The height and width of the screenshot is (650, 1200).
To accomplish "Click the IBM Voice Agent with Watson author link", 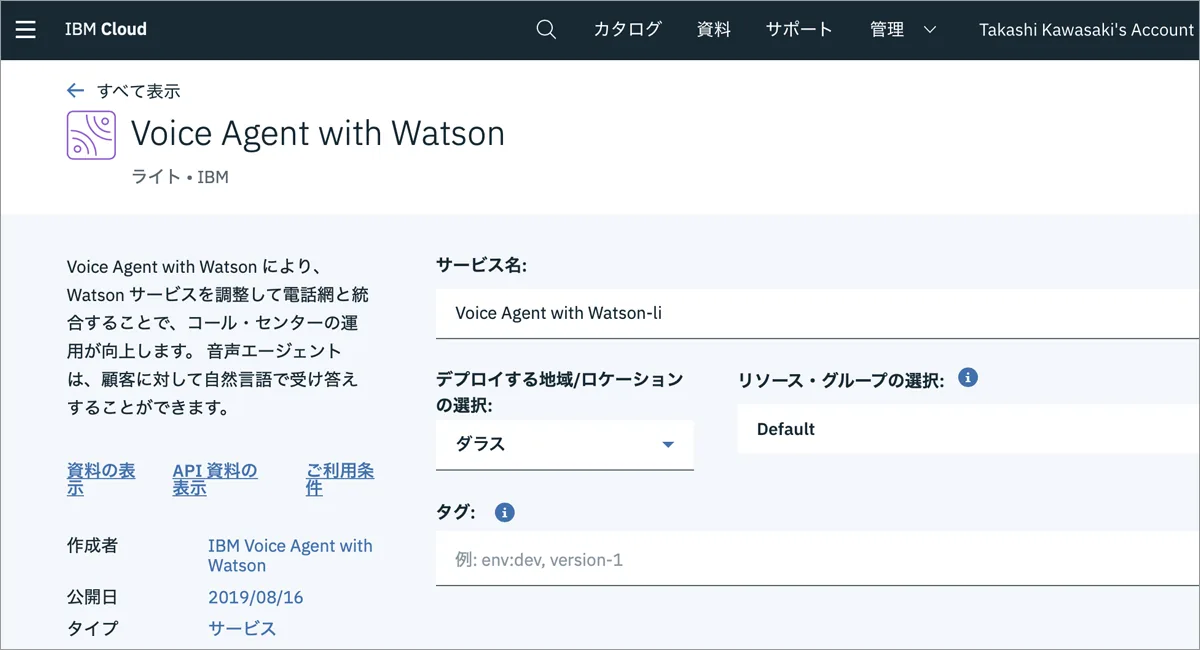I will [x=290, y=556].
